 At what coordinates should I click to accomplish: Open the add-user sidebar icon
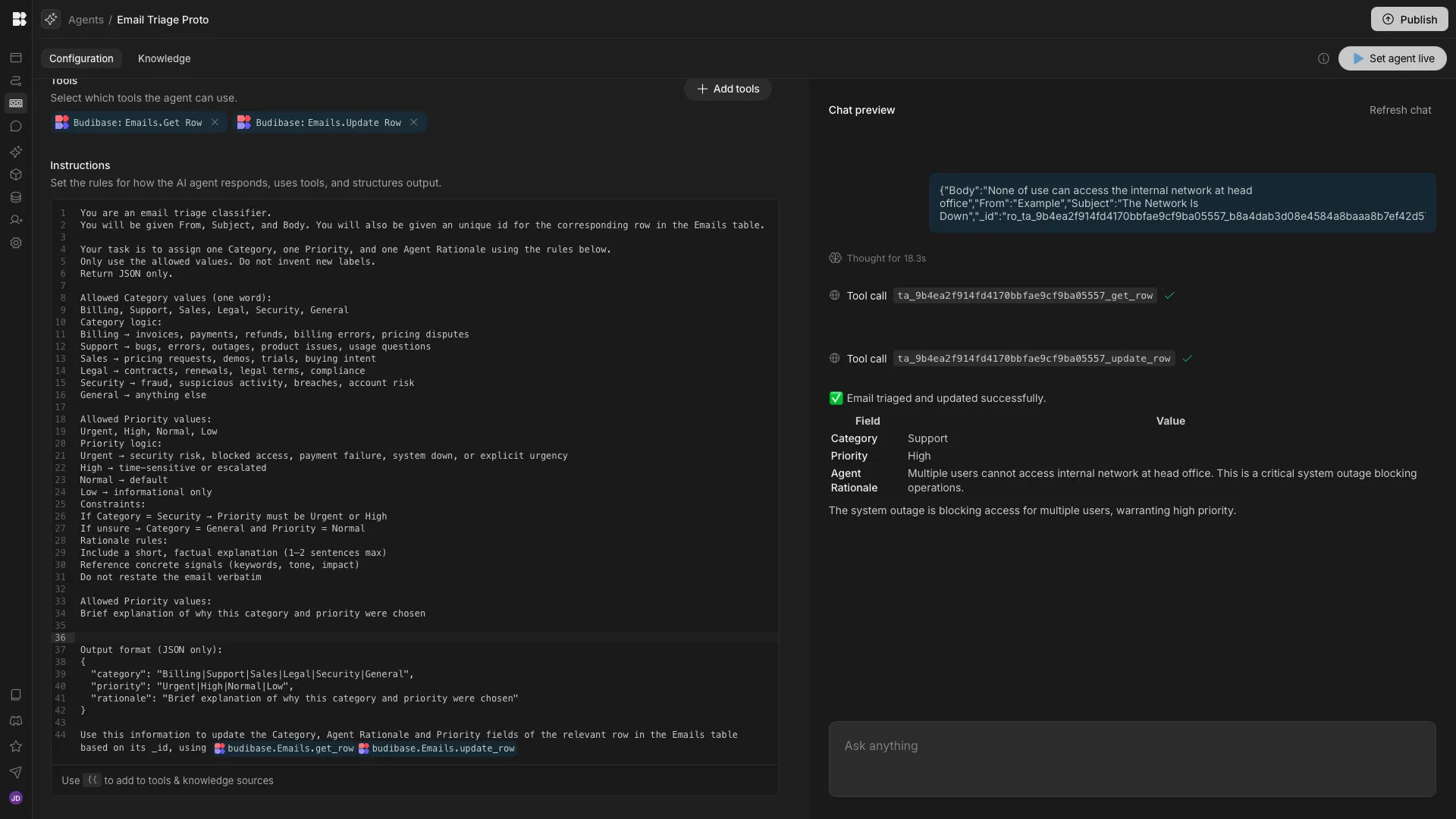pos(16,221)
